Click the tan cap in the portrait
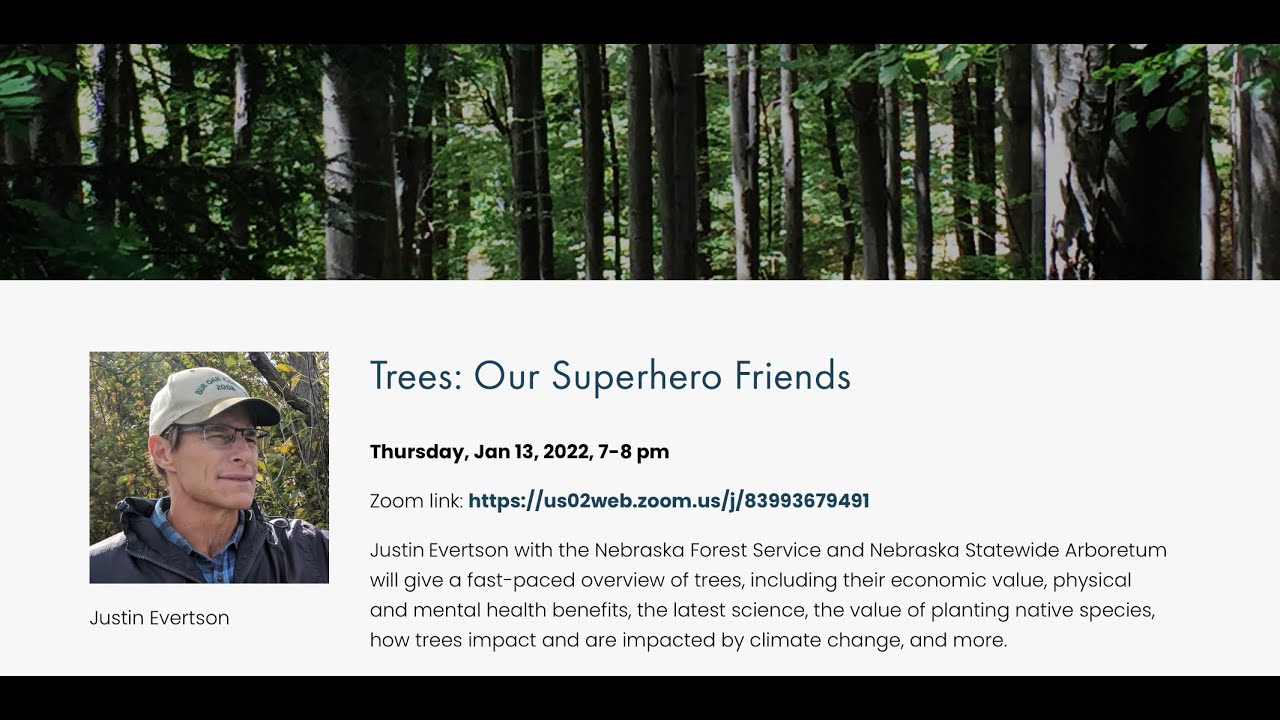This screenshot has width=1280, height=720. click(210, 396)
